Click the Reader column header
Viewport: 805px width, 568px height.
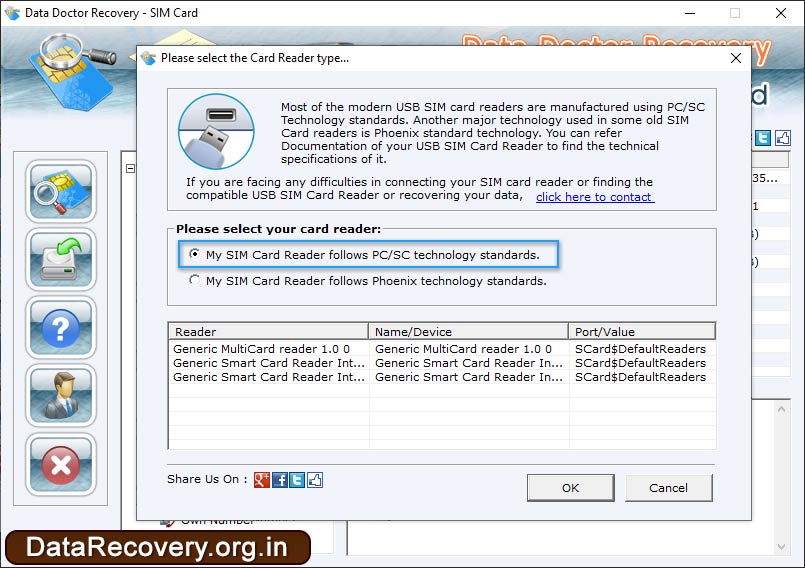(x=268, y=331)
